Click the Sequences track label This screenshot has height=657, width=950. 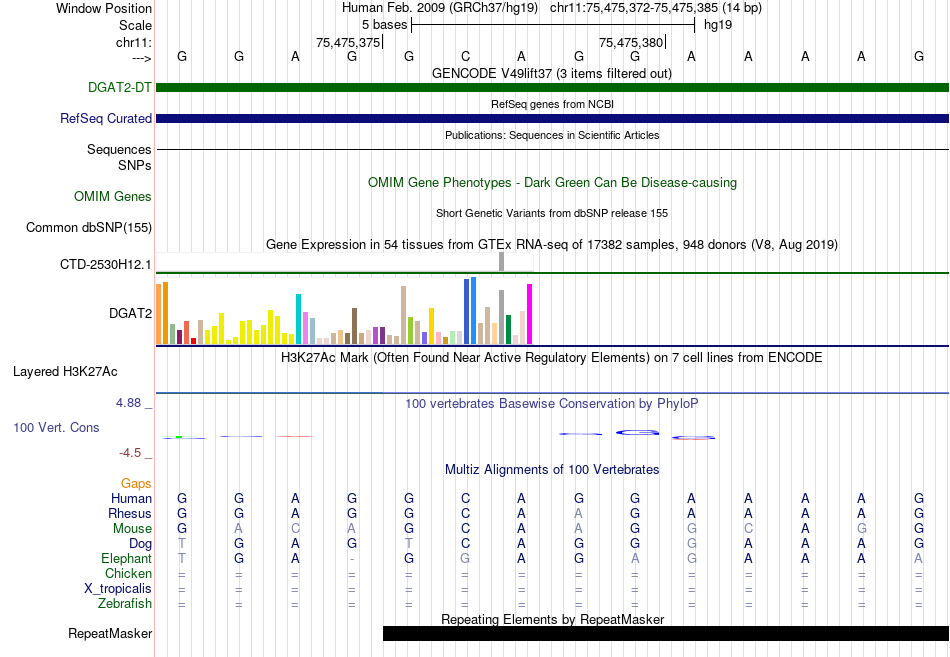[119, 149]
